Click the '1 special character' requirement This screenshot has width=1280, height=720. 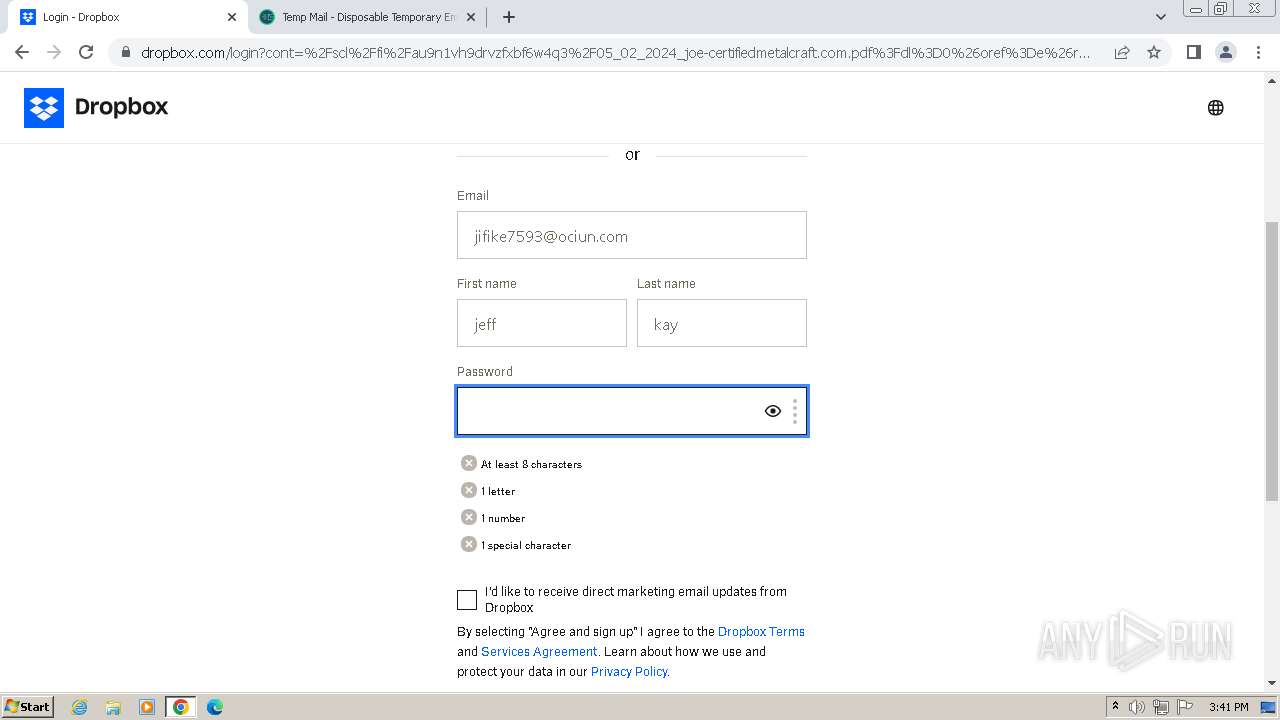tap(526, 545)
